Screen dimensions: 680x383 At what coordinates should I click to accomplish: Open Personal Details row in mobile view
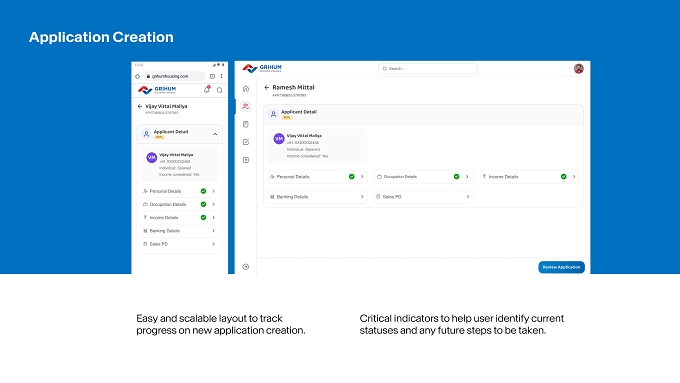point(179,191)
